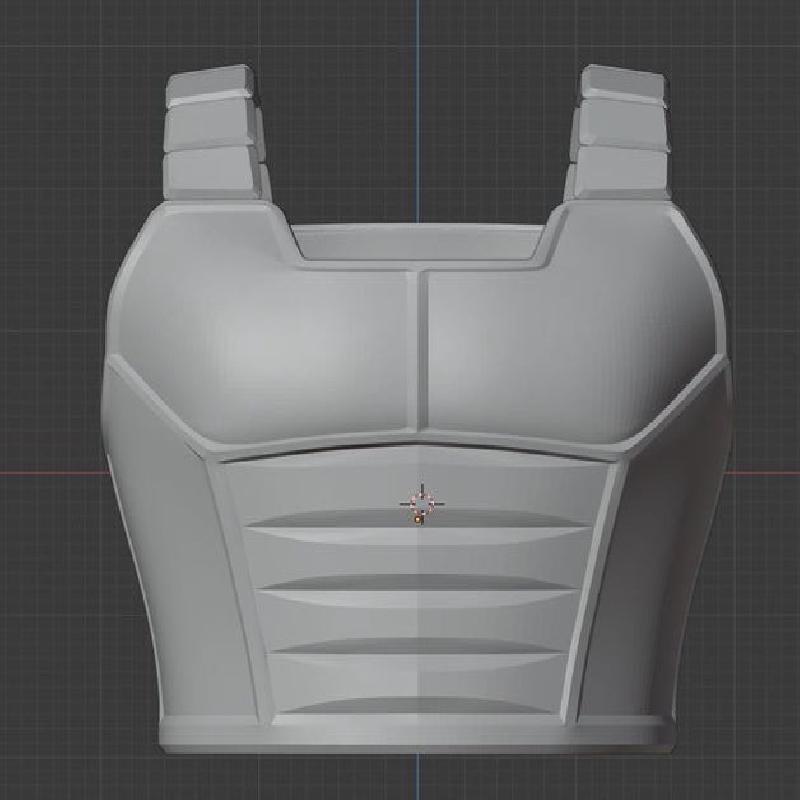Image resolution: width=800 pixels, height=800 pixels.
Task: Click the red axis line left of armor
Action: 50,473
